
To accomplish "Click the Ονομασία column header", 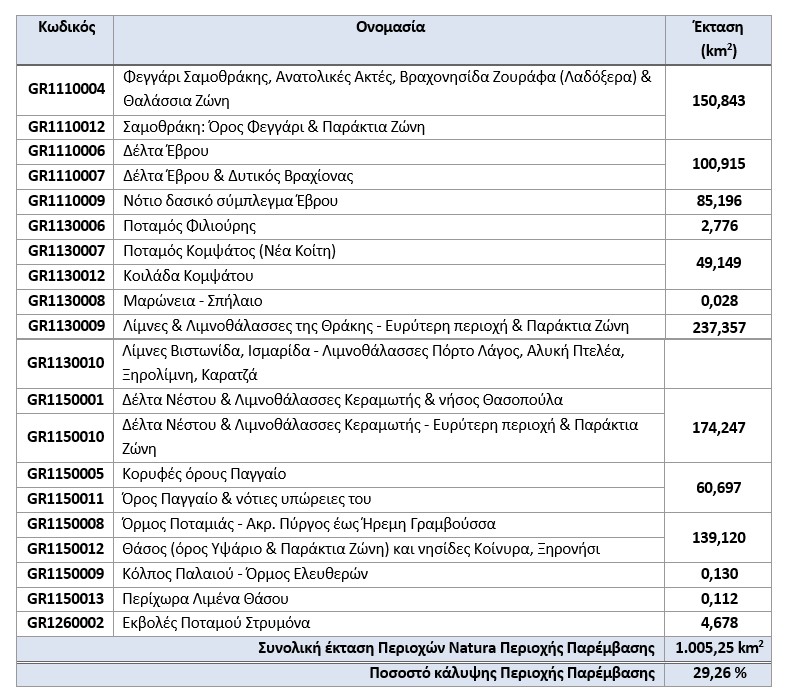I will tap(390, 27).
